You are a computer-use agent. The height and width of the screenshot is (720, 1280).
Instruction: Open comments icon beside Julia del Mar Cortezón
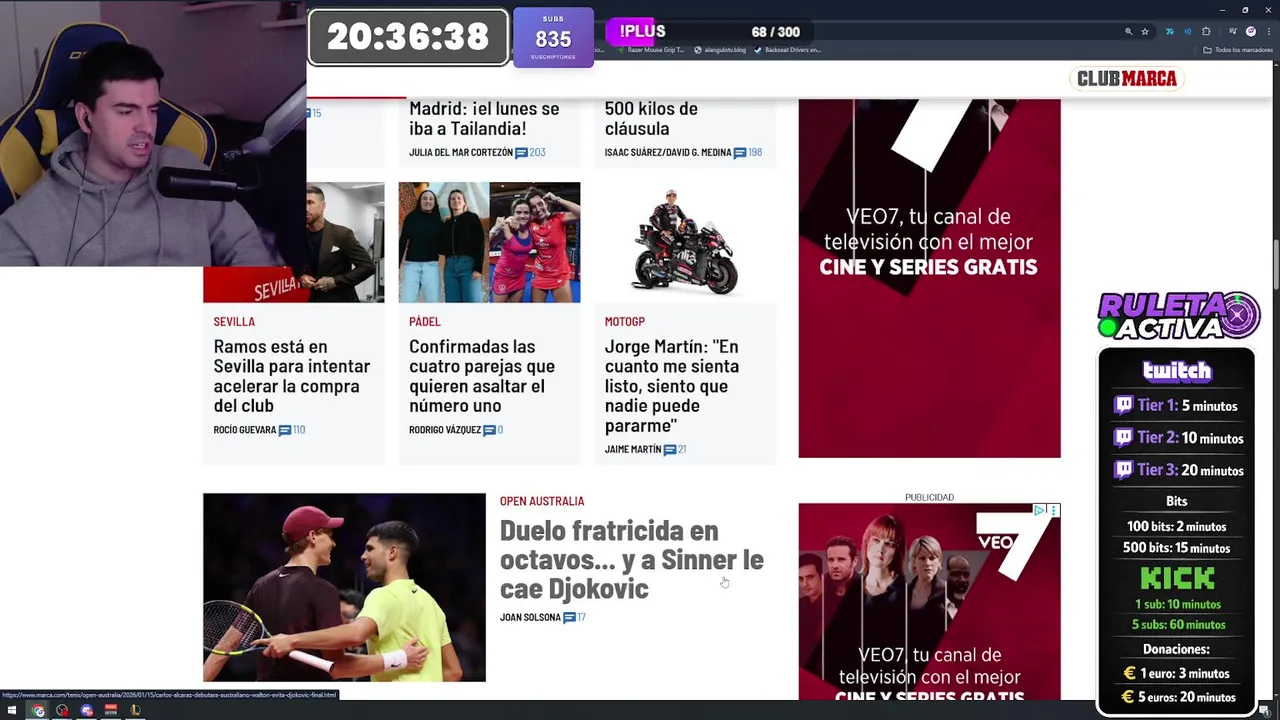pyautogui.click(x=521, y=153)
